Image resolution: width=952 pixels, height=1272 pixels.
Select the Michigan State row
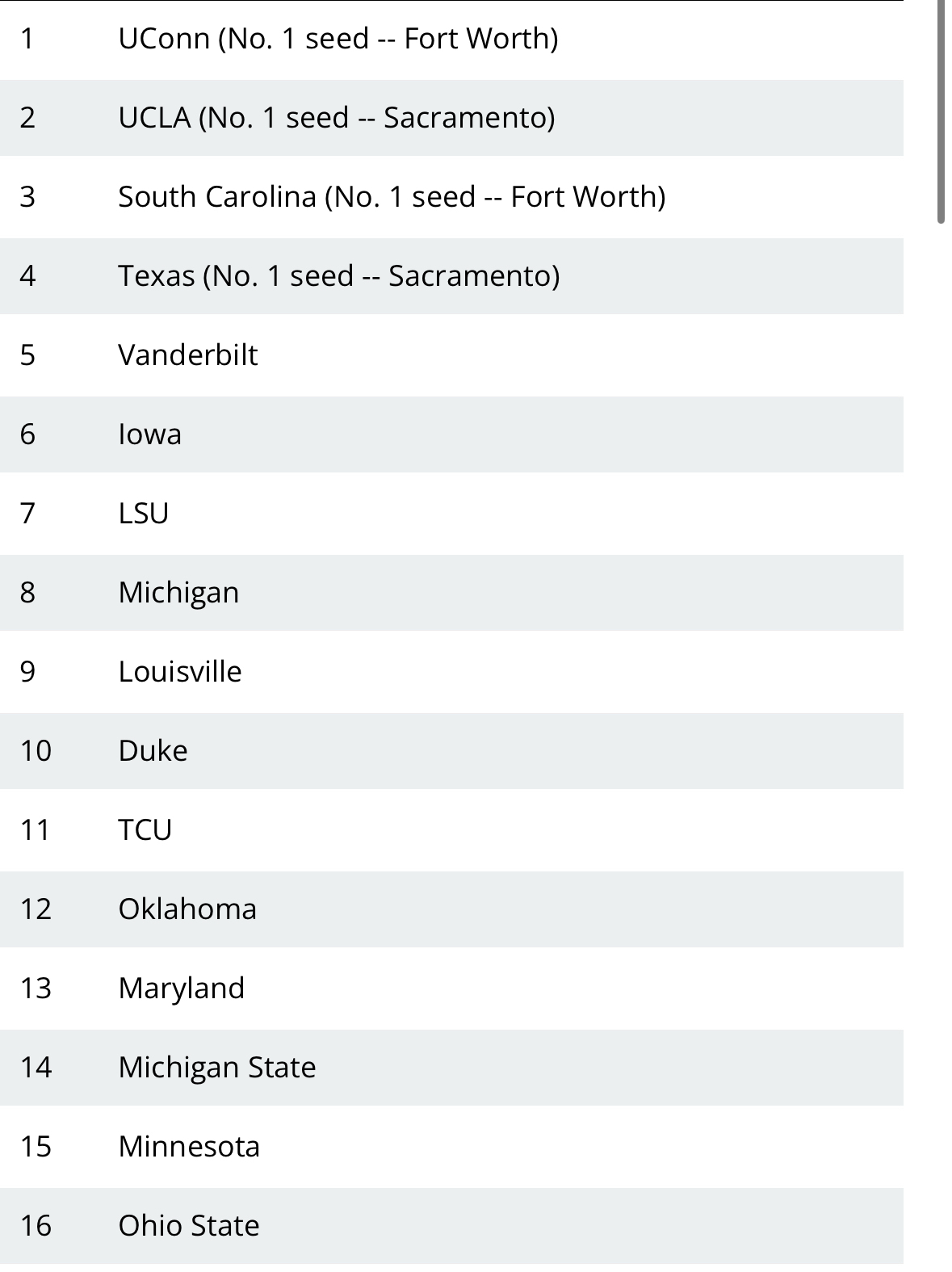coord(216,1068)
